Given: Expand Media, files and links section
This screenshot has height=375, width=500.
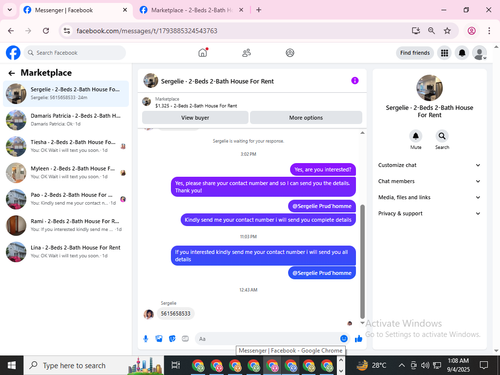Looking at the screenshot, I should (429, 197).
